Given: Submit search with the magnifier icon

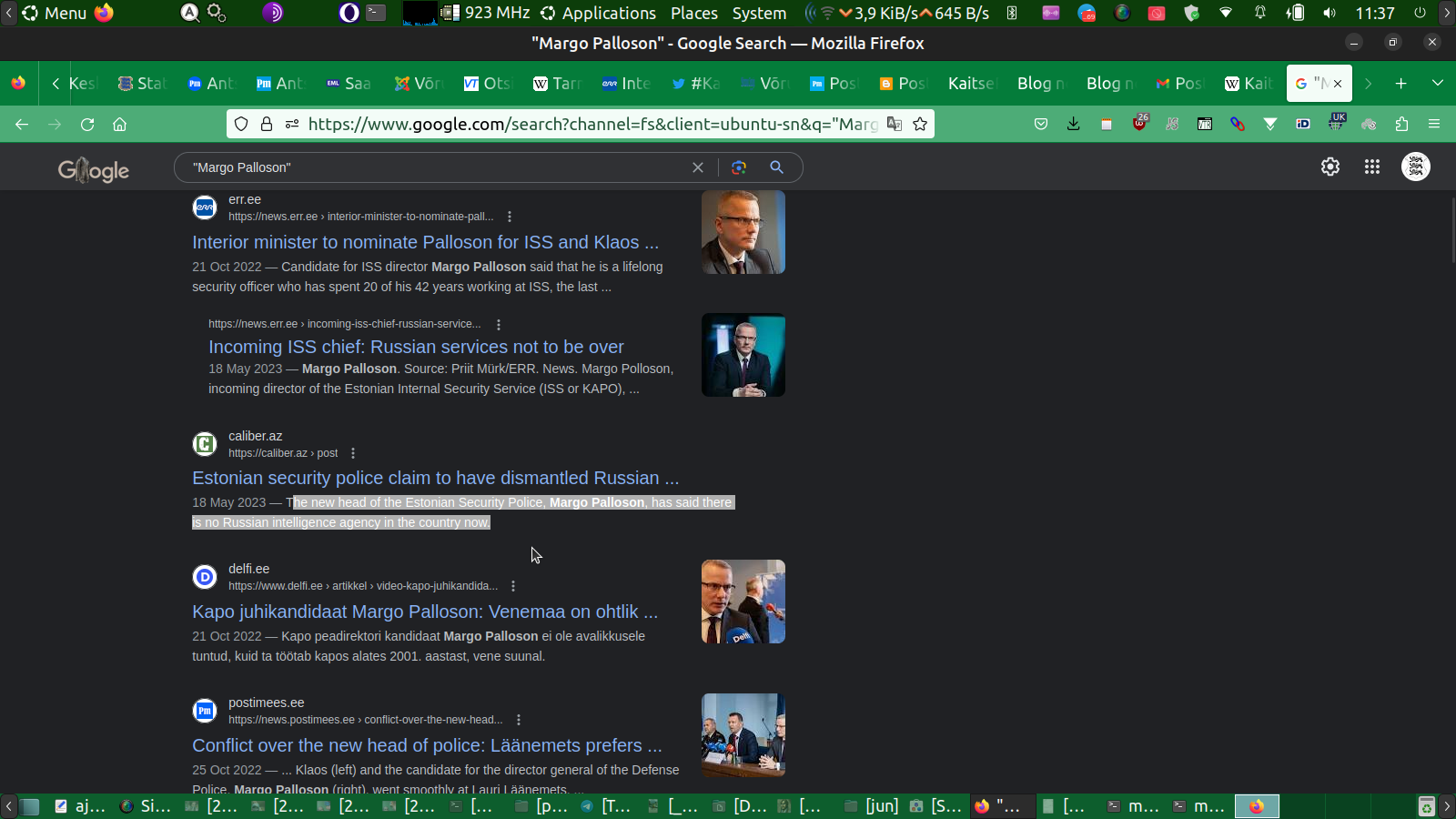Looking at the screenshot, I should tap(776, 167).
